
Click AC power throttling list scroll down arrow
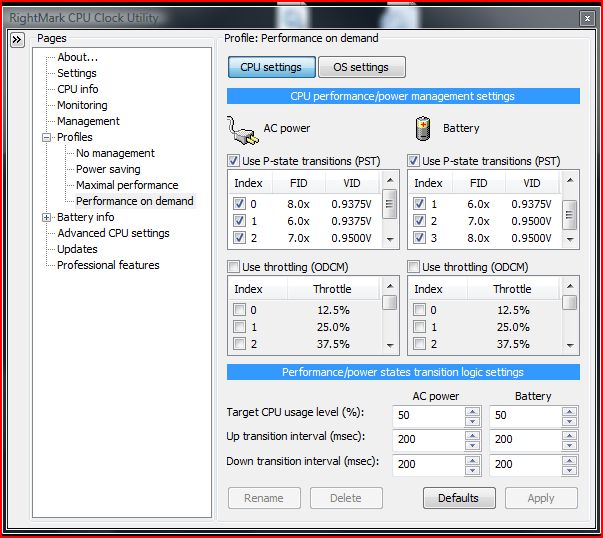click(x=390, y=345)
